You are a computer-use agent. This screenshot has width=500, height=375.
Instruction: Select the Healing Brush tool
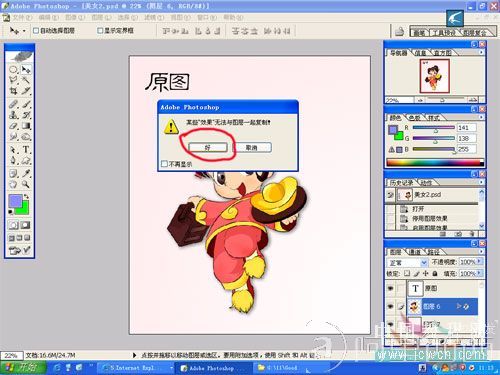point(13,104)
